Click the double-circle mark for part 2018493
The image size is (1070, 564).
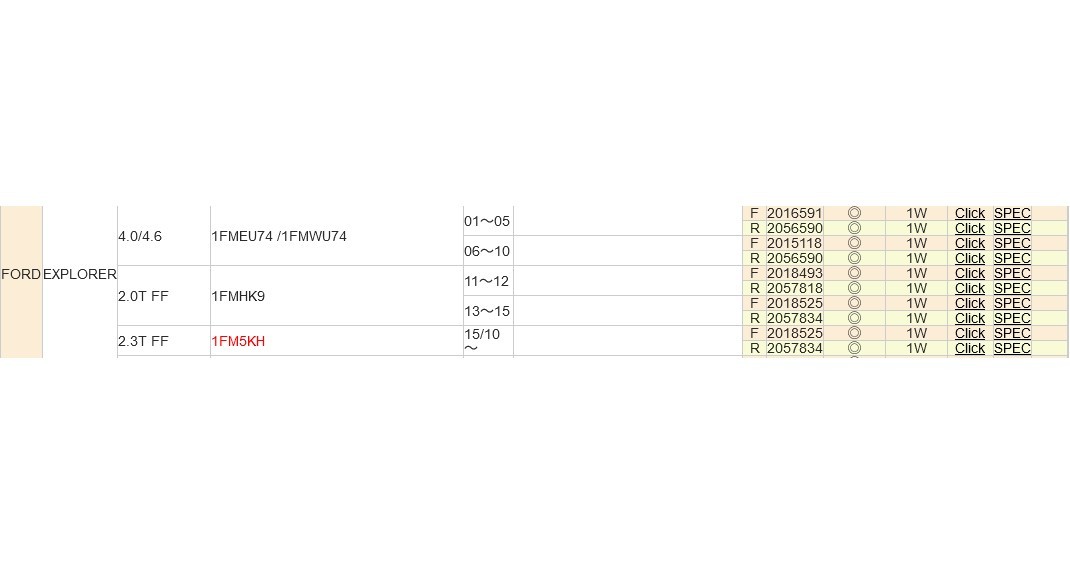(854, 273)
